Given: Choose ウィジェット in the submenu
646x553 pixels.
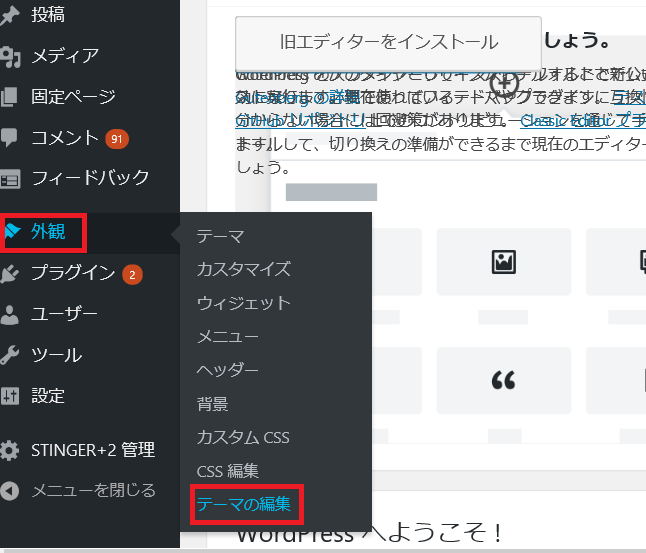Looking at the screenshot, I should (244, 303).
